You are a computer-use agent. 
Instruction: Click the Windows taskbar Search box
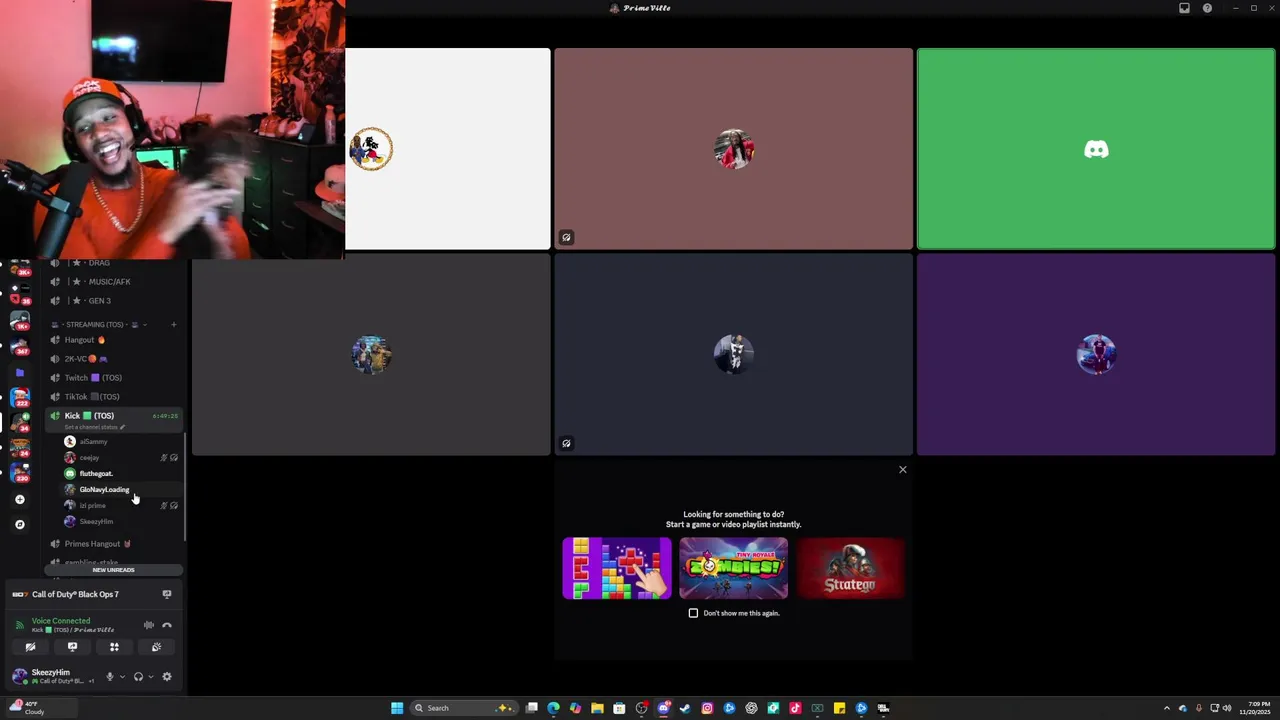tap(463, 708)
